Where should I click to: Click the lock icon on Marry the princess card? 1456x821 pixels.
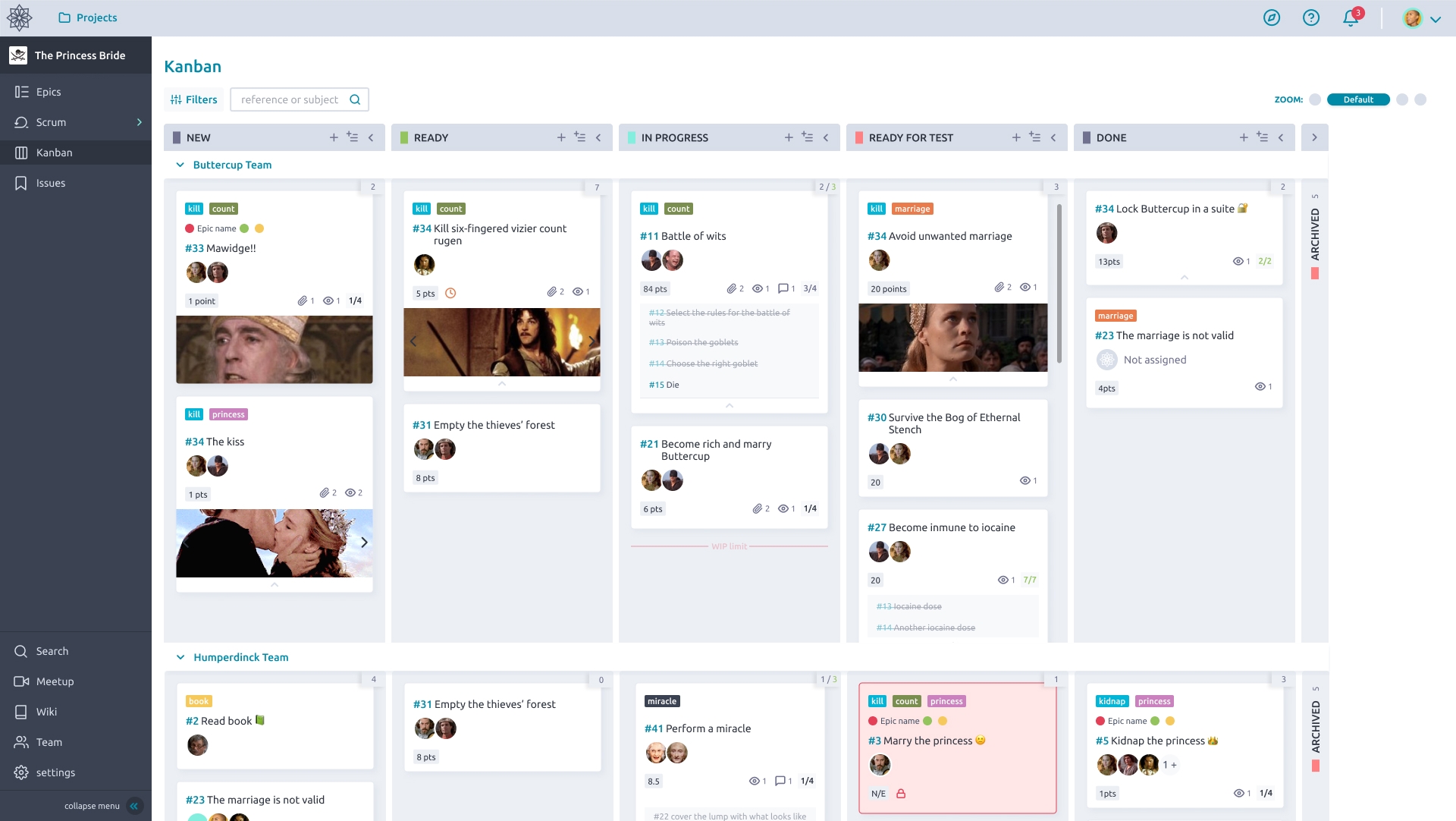click(902, 794)
